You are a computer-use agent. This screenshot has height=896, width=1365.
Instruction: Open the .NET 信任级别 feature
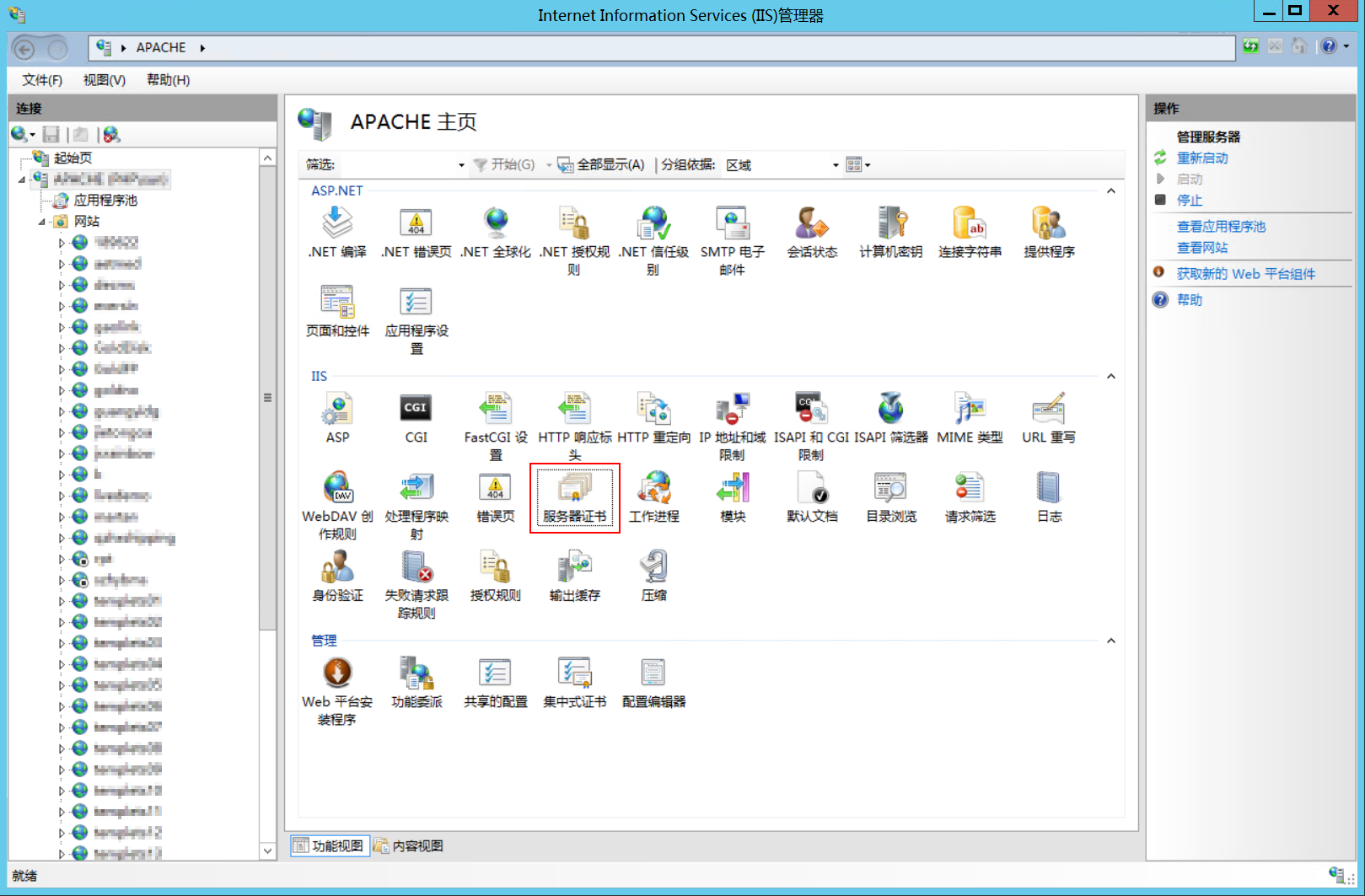653,242
